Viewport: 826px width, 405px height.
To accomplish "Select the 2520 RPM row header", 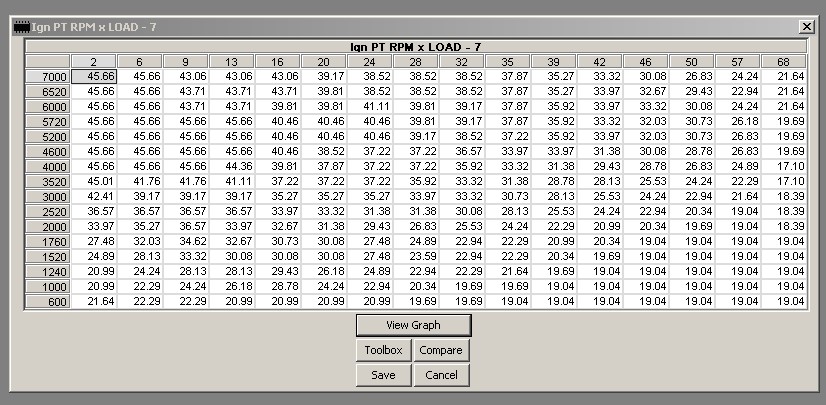I will click(x=47, y=212).
